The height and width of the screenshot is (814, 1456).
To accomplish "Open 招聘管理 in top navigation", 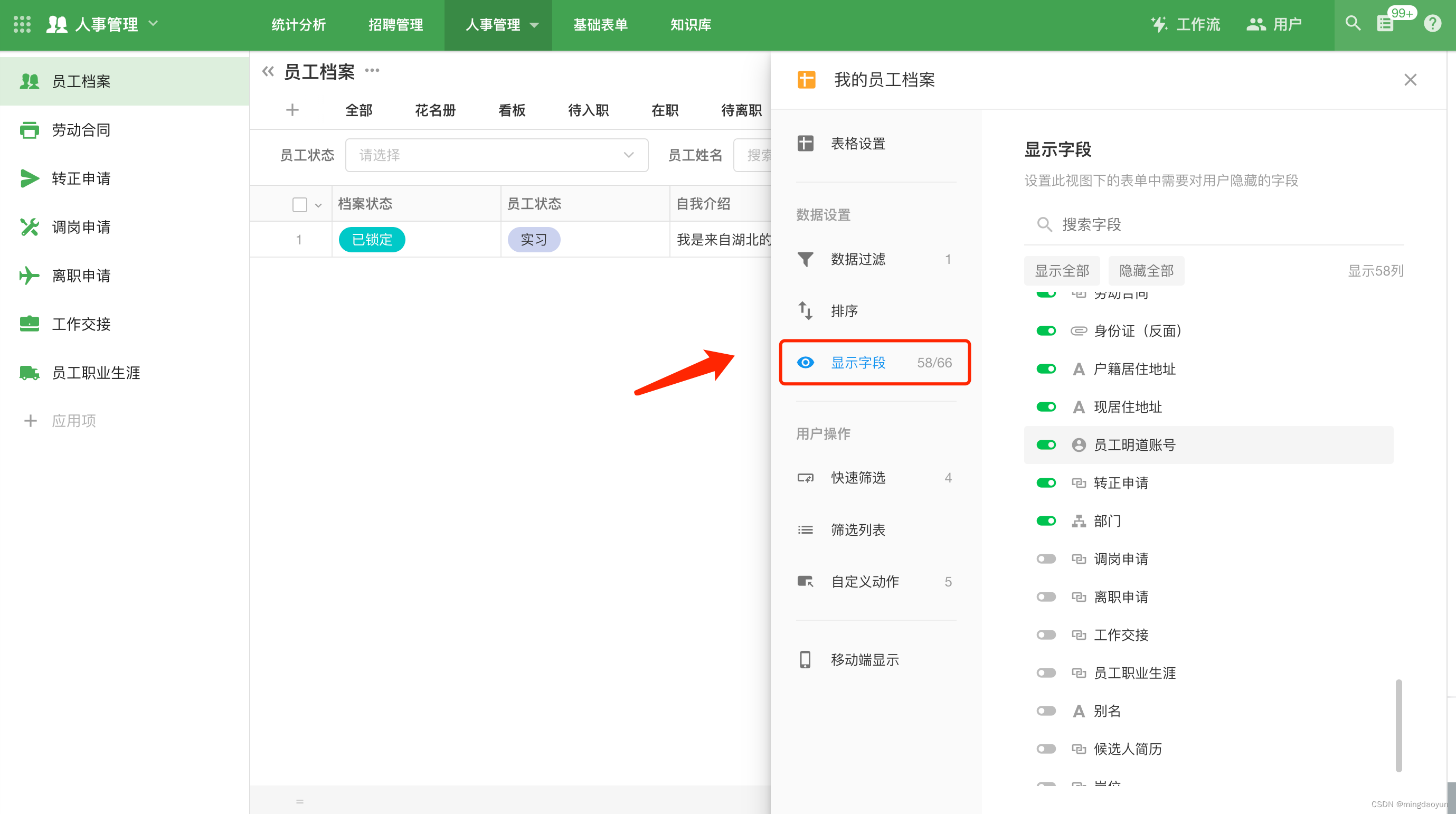I will (395, 25).
